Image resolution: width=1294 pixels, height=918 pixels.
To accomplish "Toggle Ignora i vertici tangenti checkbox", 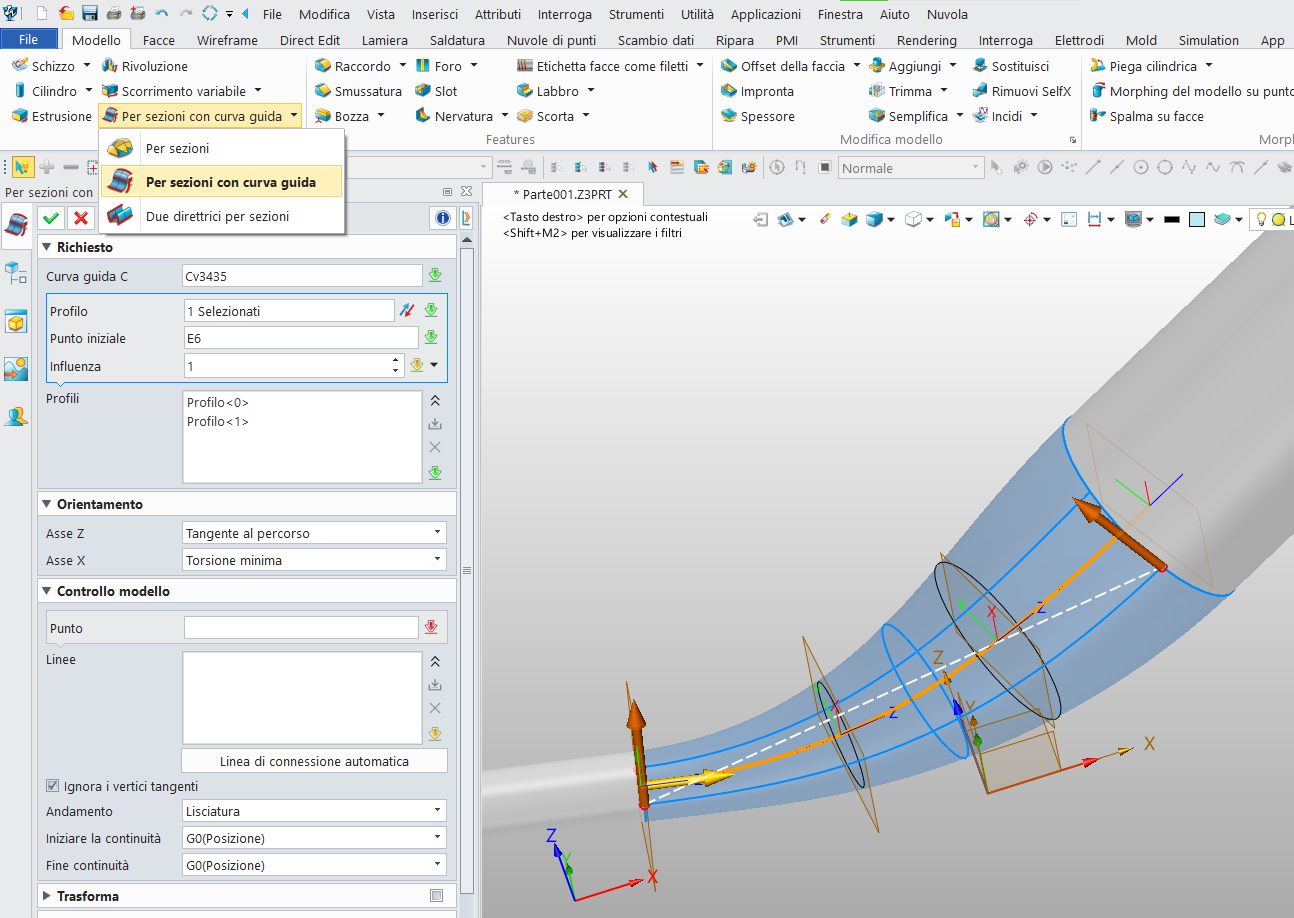I will [x=53, y=786].
